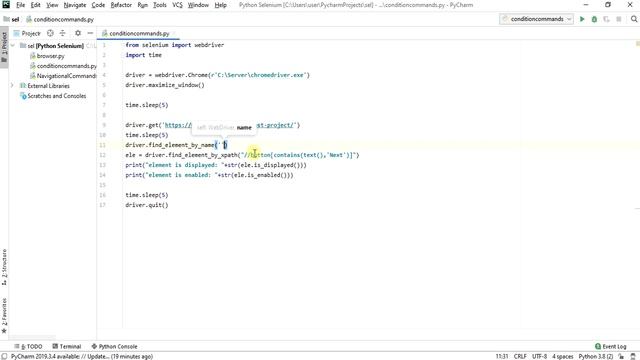The height and width of the screenshot is (360, 640).
Task: Click the driver.get URL link
Action: click(229, 125)
